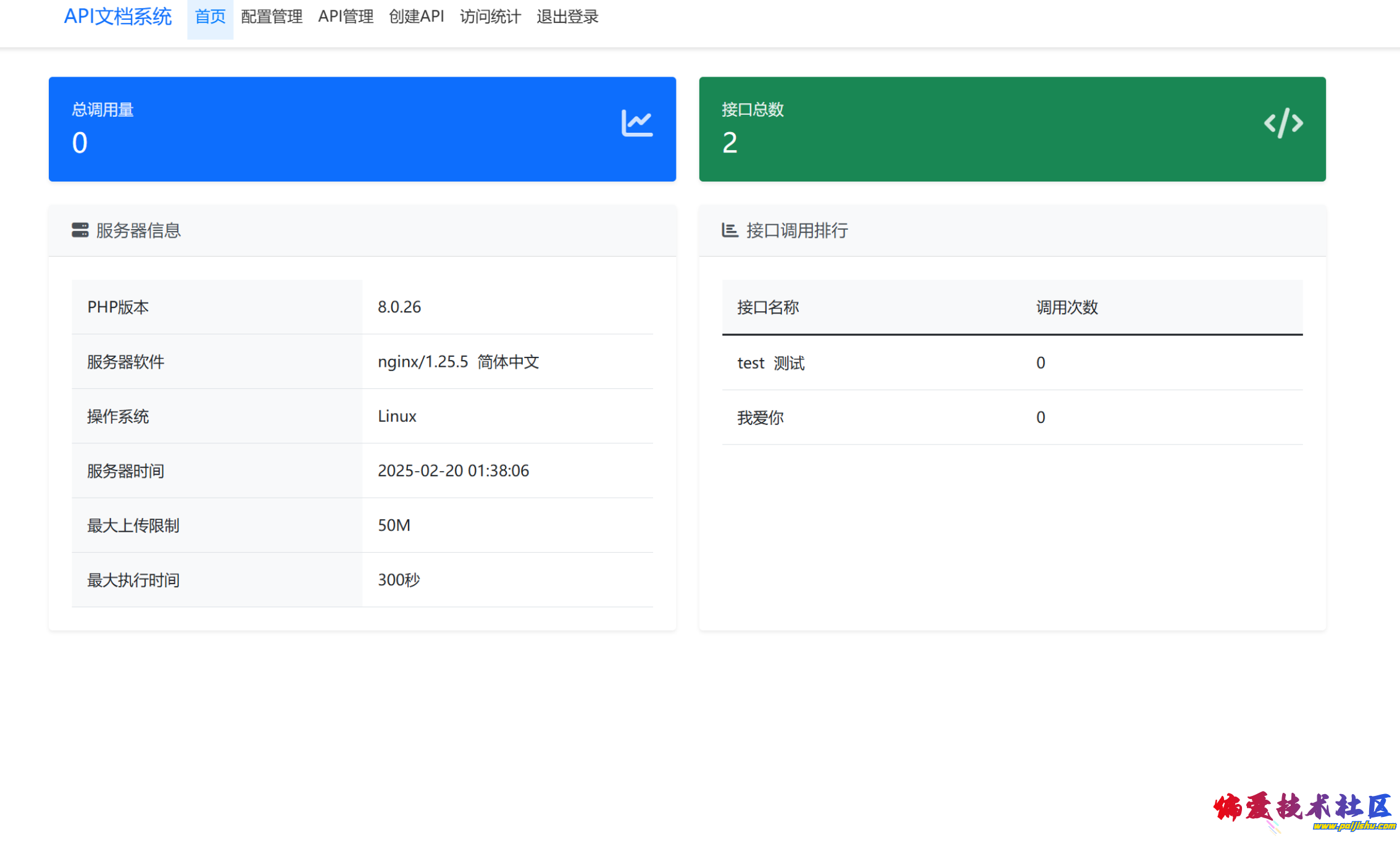This screenshot has width=1400, height=841.
Task: Open the 创建API page
Action: click(x=417, y=17)
